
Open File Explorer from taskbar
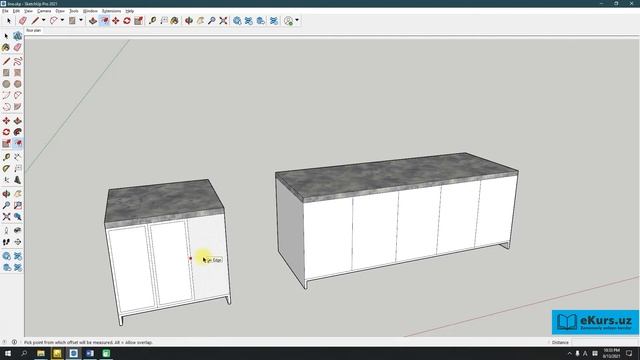point(41,353)
